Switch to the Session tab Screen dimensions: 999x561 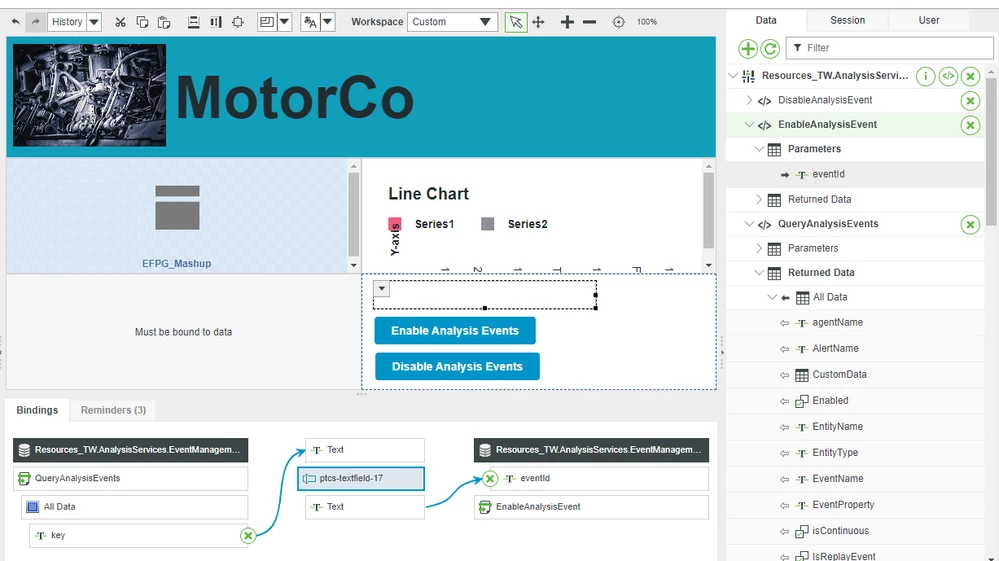point(847,20)
